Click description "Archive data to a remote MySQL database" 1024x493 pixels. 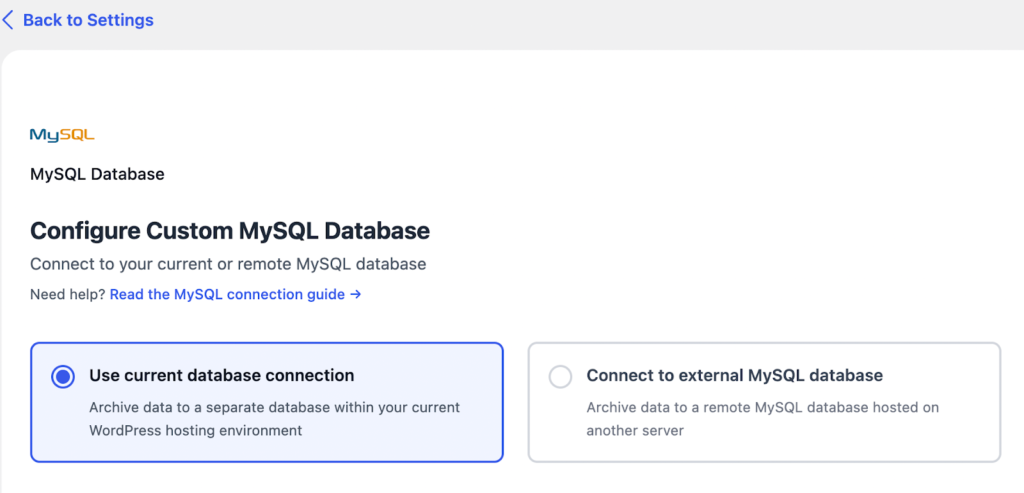762,419
